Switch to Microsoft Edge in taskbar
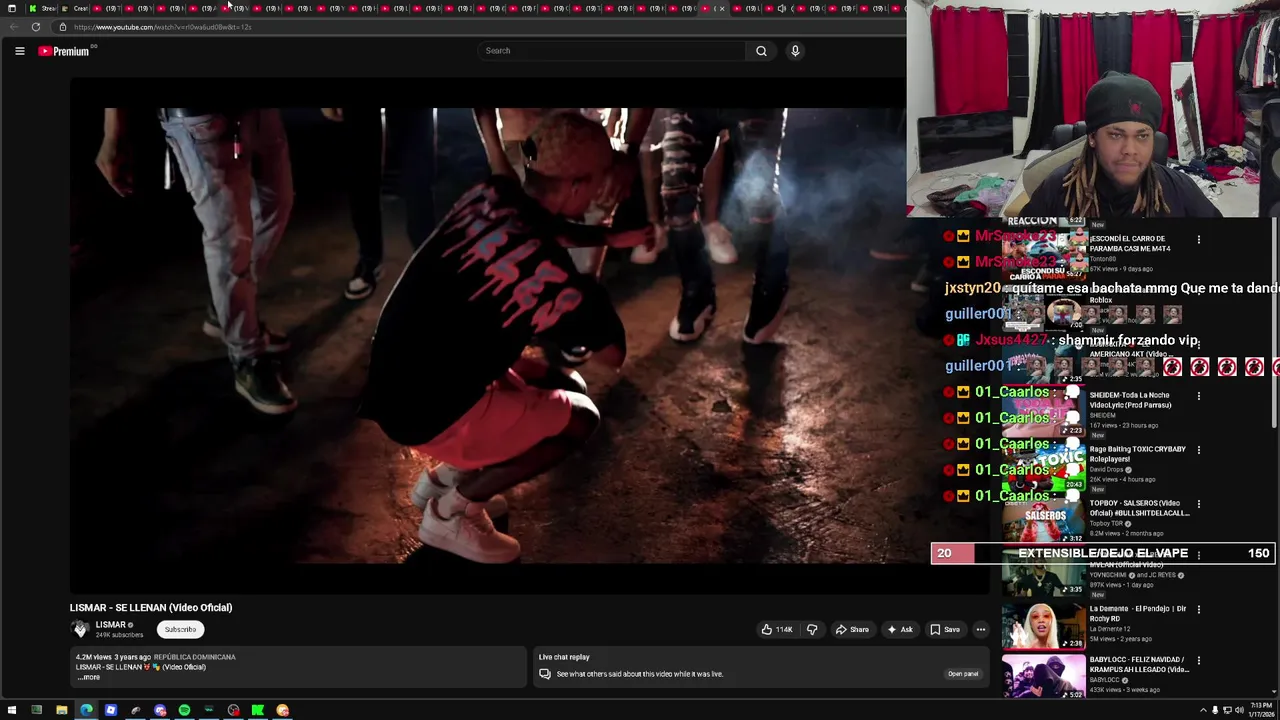The height and width of the screenshot is (720, 1280). click(86, 710)
